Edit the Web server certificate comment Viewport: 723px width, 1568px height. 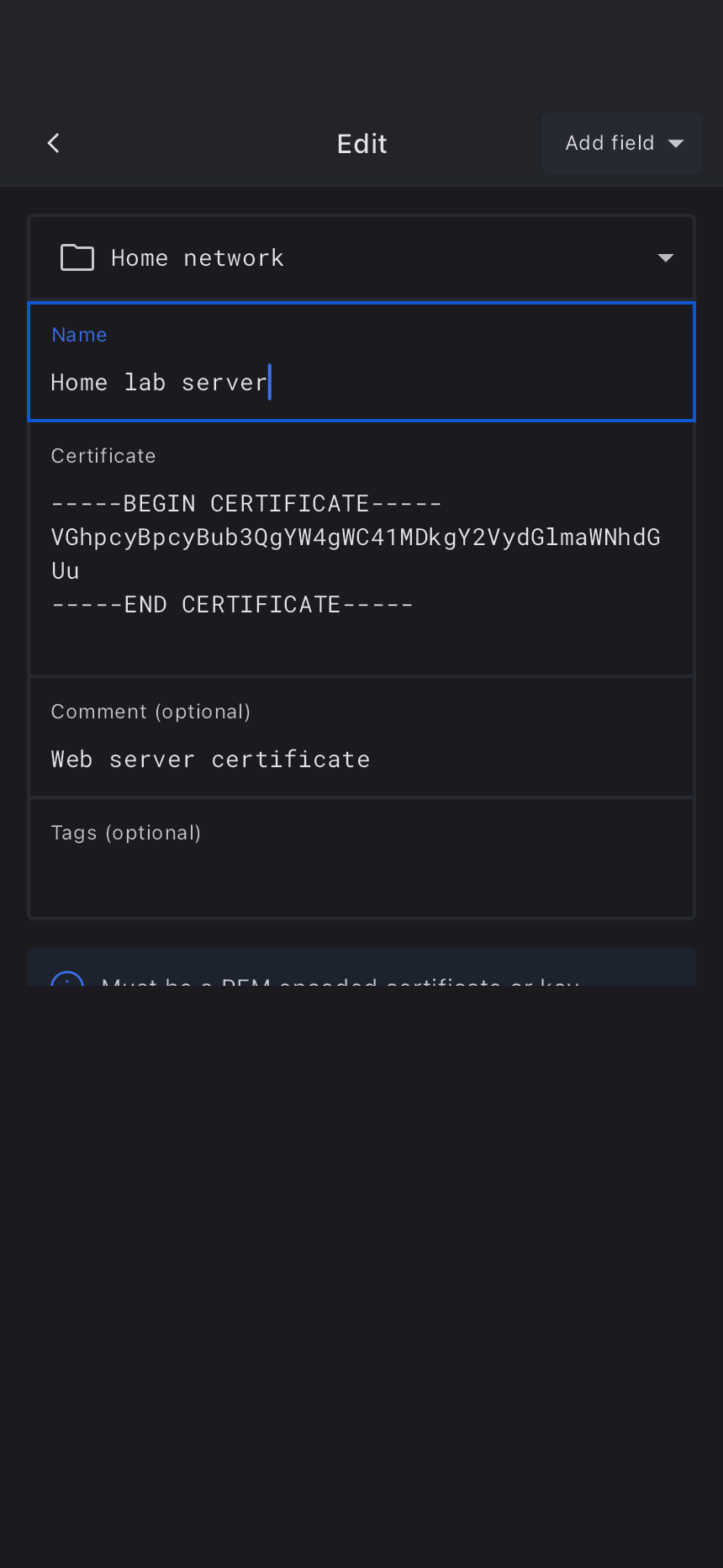coord(210,760)
